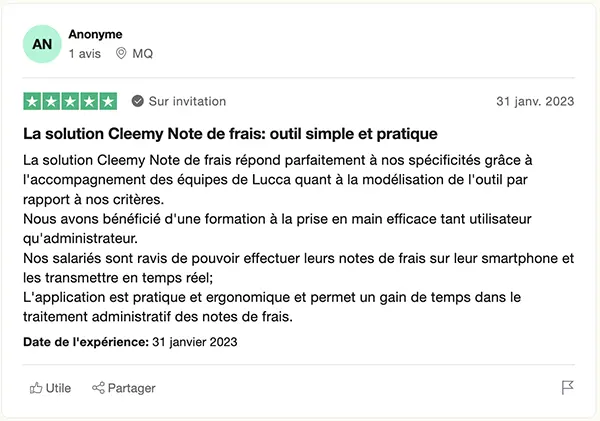The width and height of the screenshot is (600, 421).
Task: Open the Anonyme reviewer profile name
Action: coord(95,34)
